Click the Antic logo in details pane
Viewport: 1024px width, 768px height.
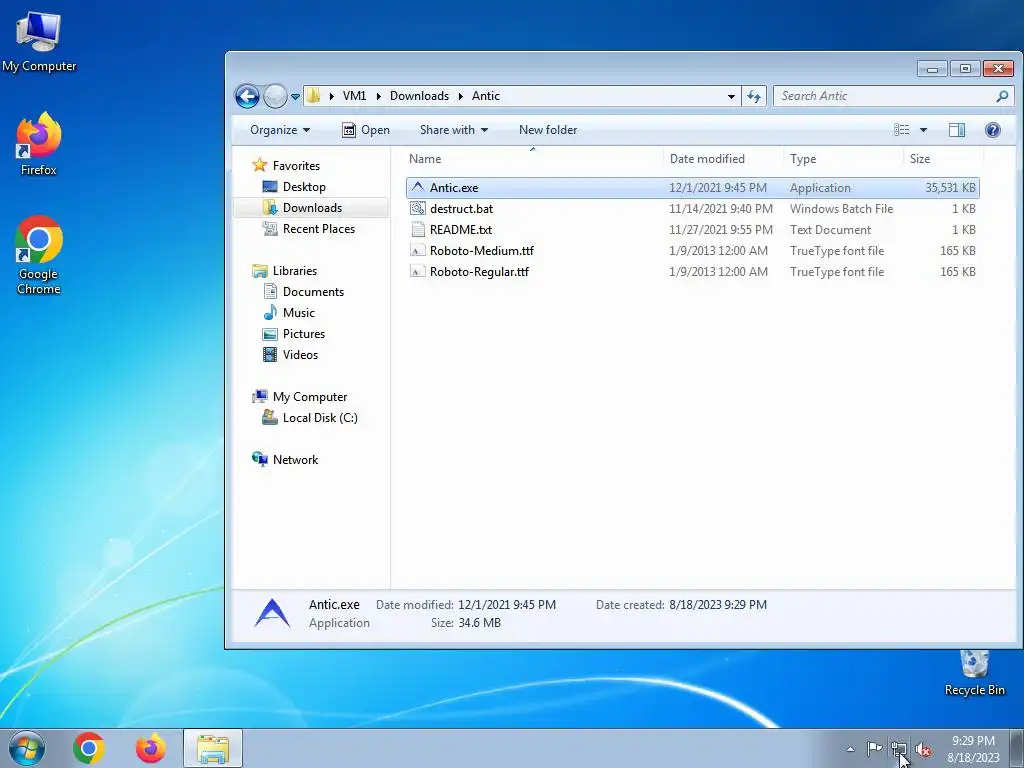272,613
